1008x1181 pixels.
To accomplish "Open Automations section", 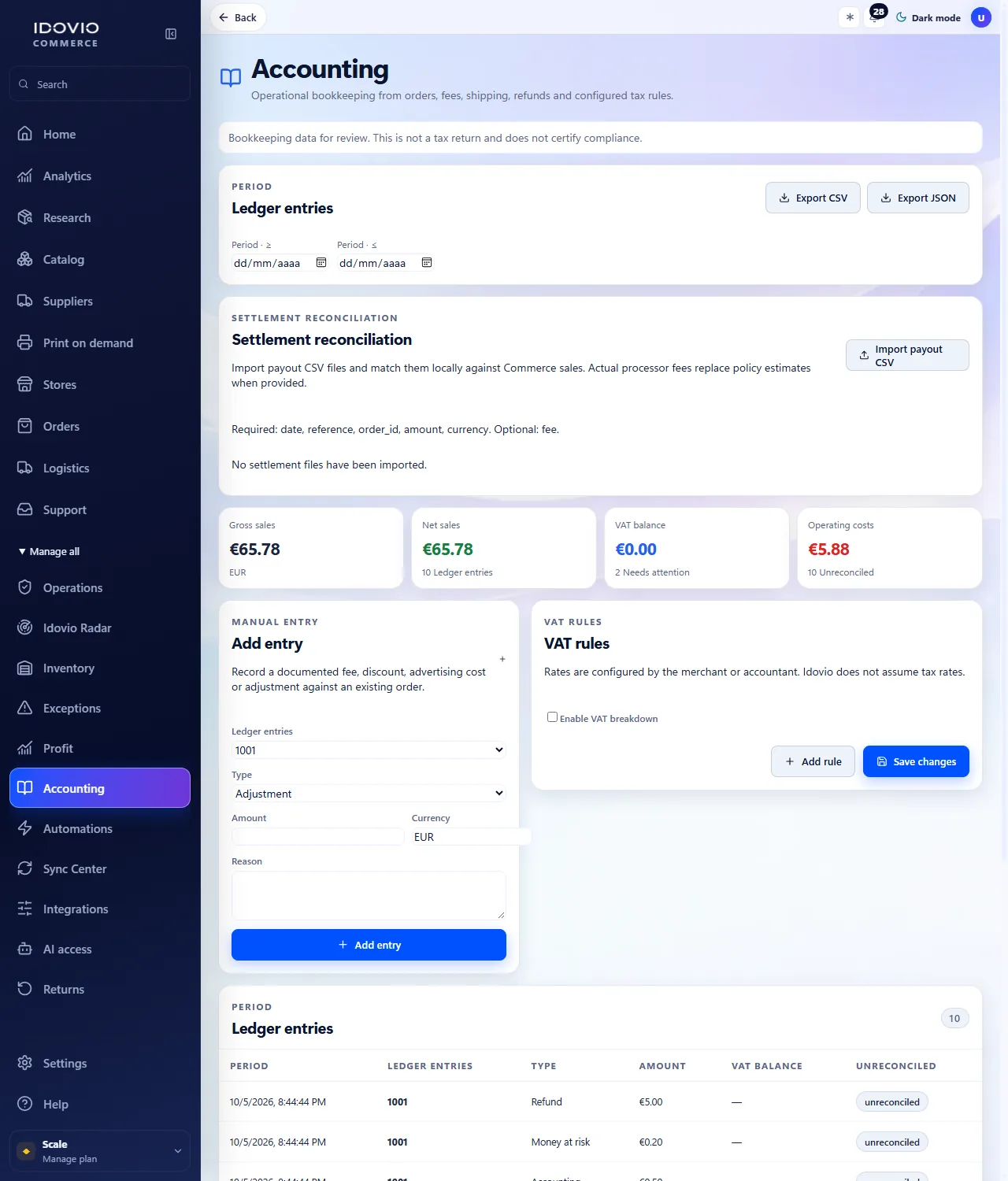I will [x=100, y=829].
